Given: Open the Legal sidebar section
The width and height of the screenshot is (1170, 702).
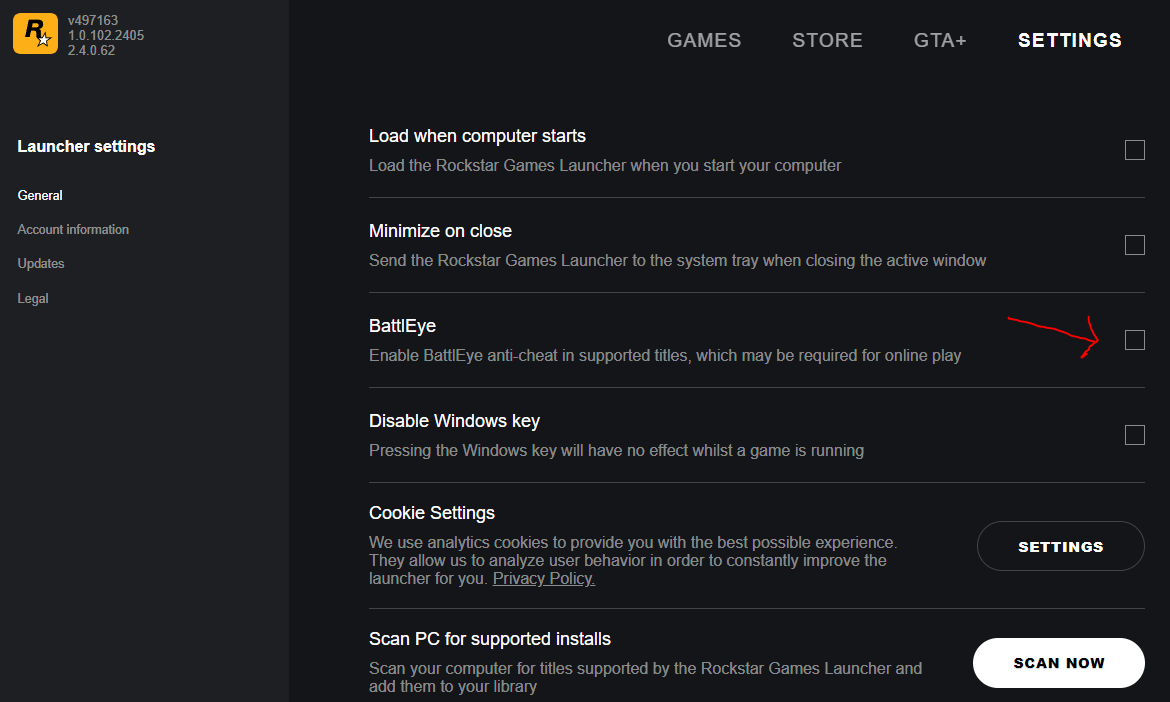Looking at the screenshot, I should point(33,298).
